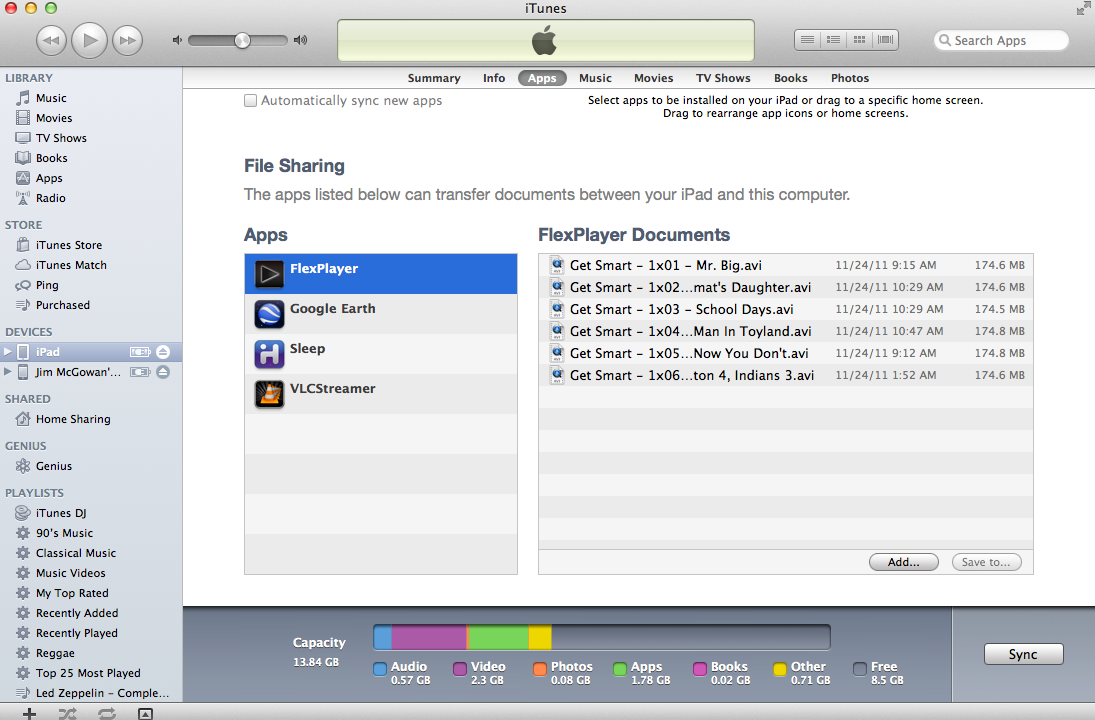
Task: Select the Classical Music playlist
Action: coord(91,553)
